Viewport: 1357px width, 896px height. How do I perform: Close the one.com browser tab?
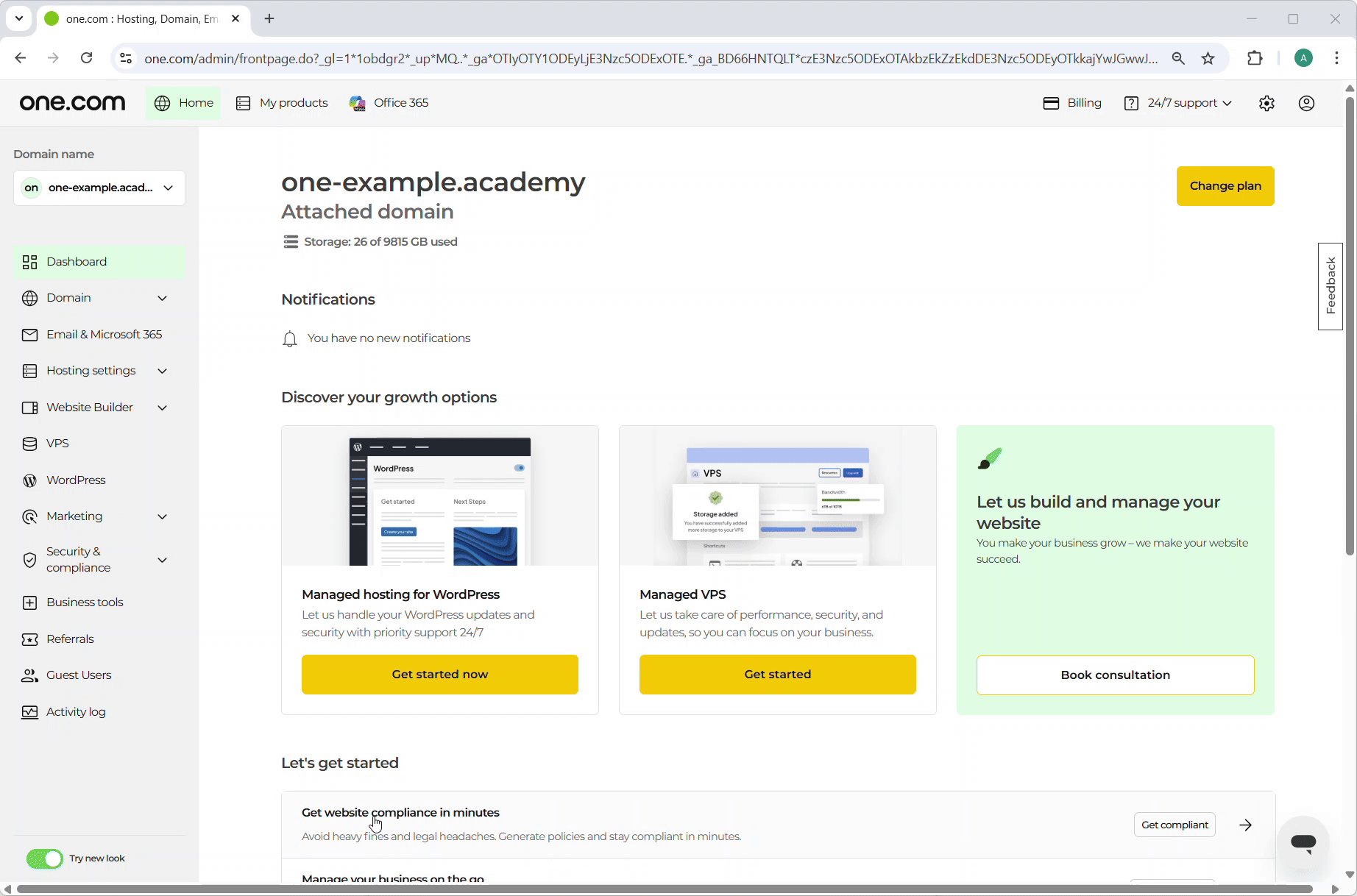235,18
